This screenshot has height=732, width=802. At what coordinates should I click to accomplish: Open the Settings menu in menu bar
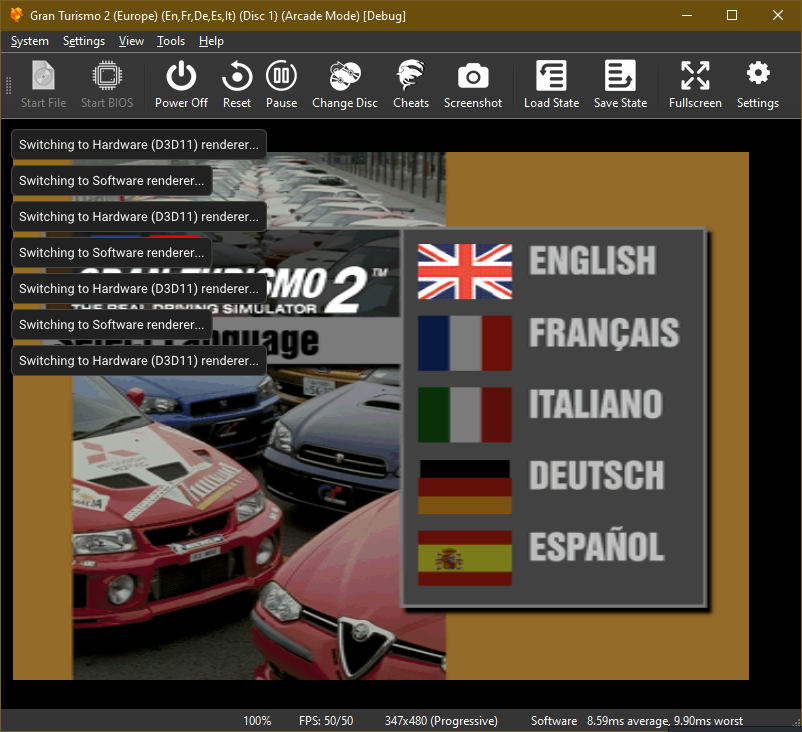tap(84, 41)
